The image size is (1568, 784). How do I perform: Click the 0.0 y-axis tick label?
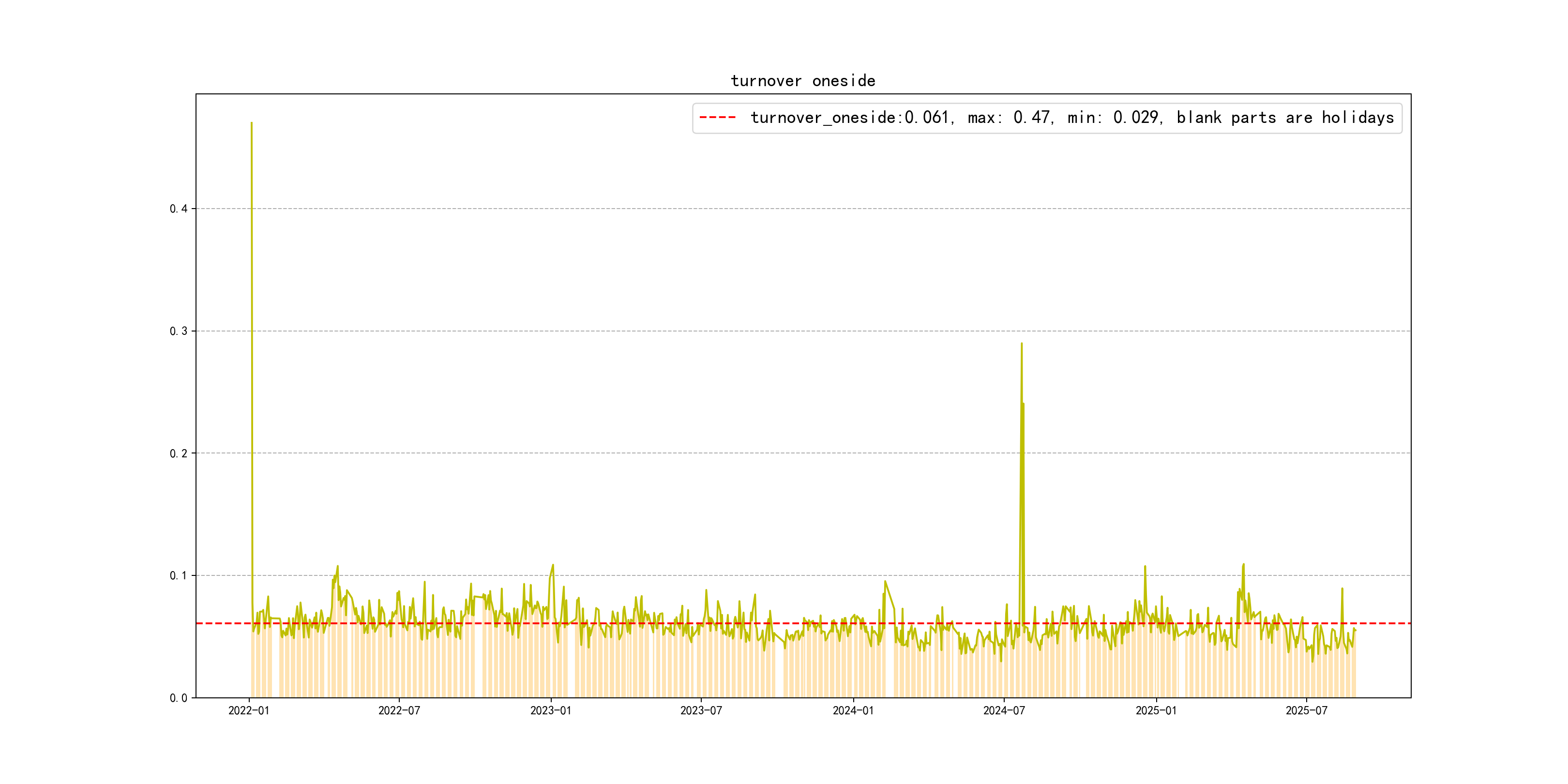click(179, 698)
